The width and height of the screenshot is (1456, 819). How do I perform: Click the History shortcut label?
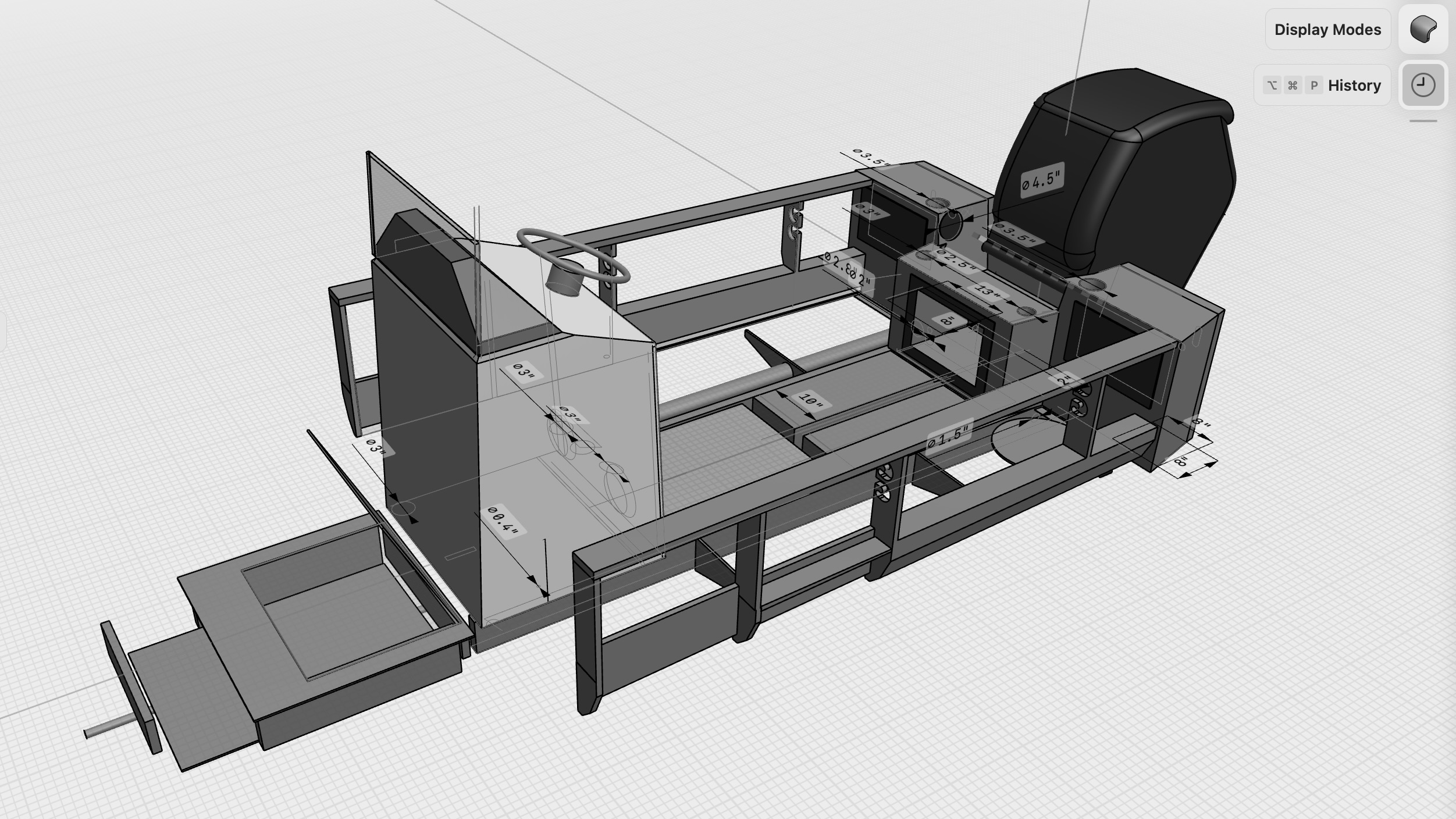click(1322, 85)
